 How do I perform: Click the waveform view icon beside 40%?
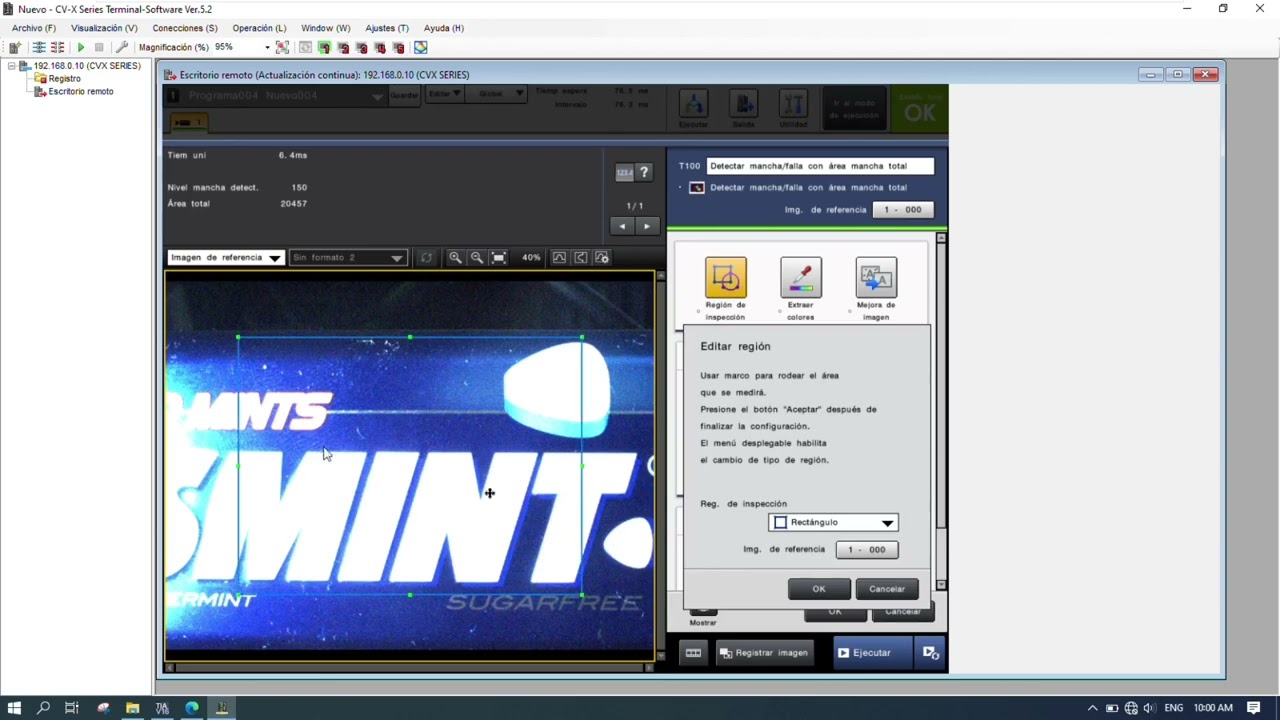(559, 257)
